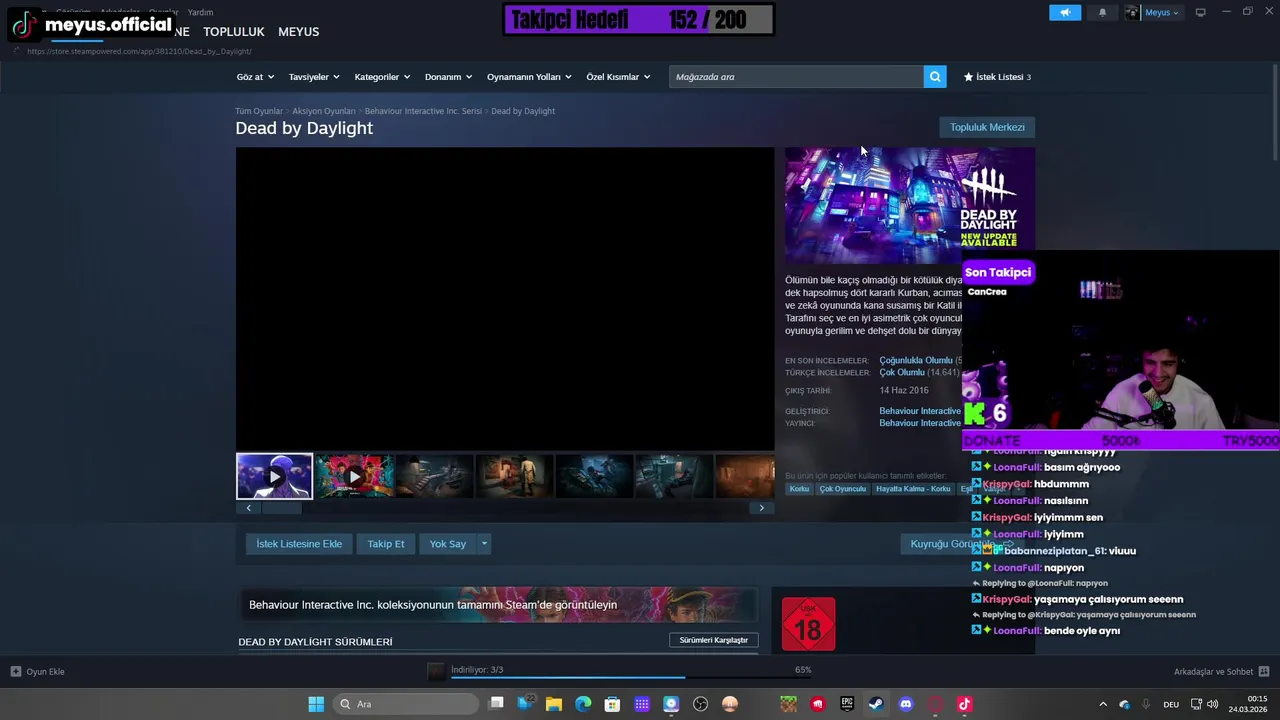Click the store search magnifier button
Viewport: 1280px width, 720px height.
click(935, 77)
